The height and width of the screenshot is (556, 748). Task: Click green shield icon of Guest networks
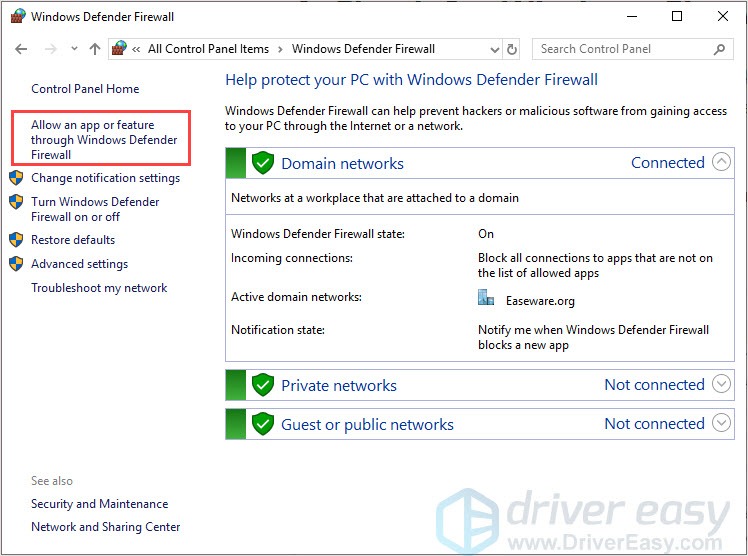(263, 424)
